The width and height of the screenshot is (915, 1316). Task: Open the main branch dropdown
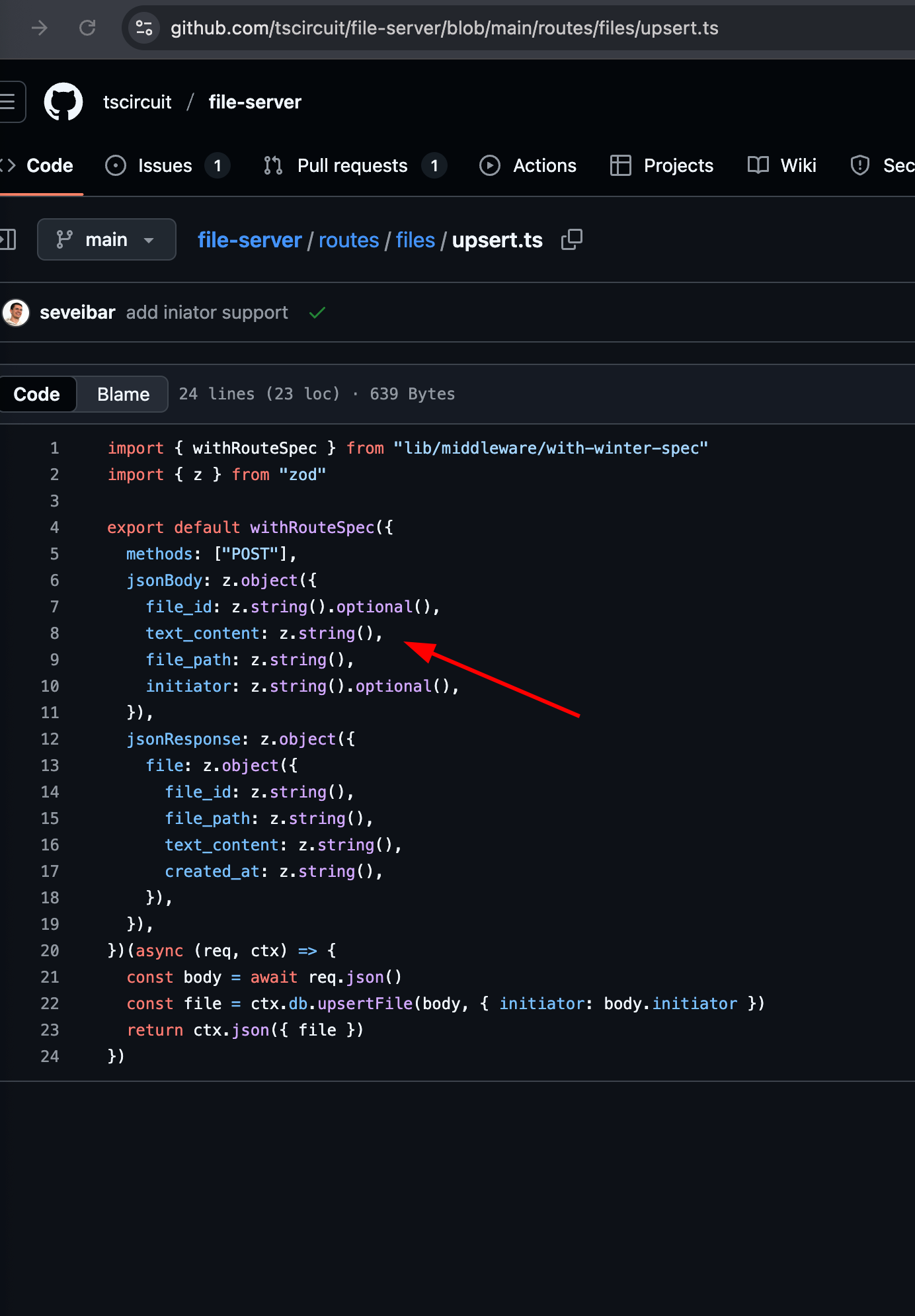[x=106, y=239]
